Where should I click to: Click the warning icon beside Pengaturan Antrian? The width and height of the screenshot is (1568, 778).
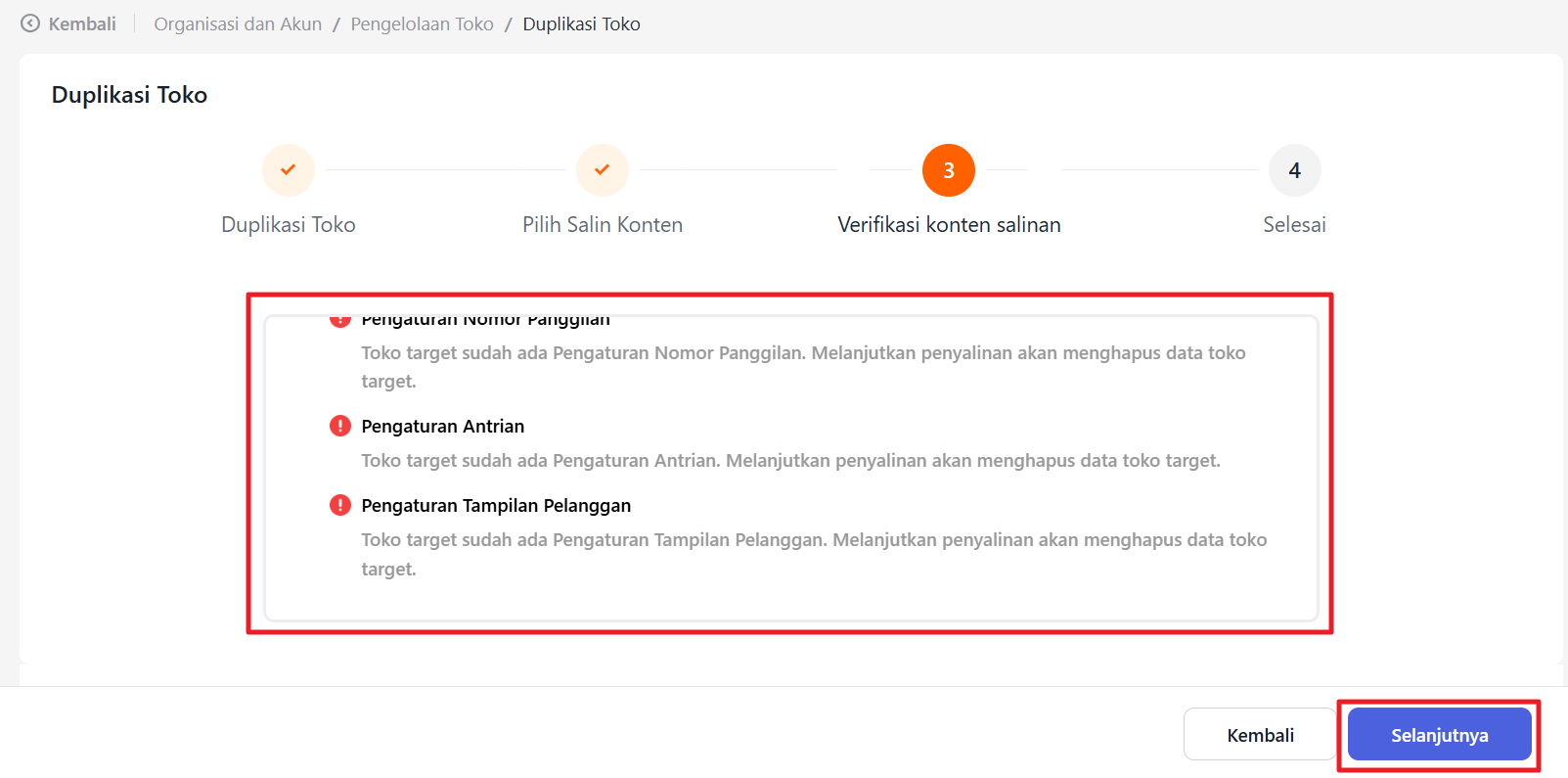(339, 426)
